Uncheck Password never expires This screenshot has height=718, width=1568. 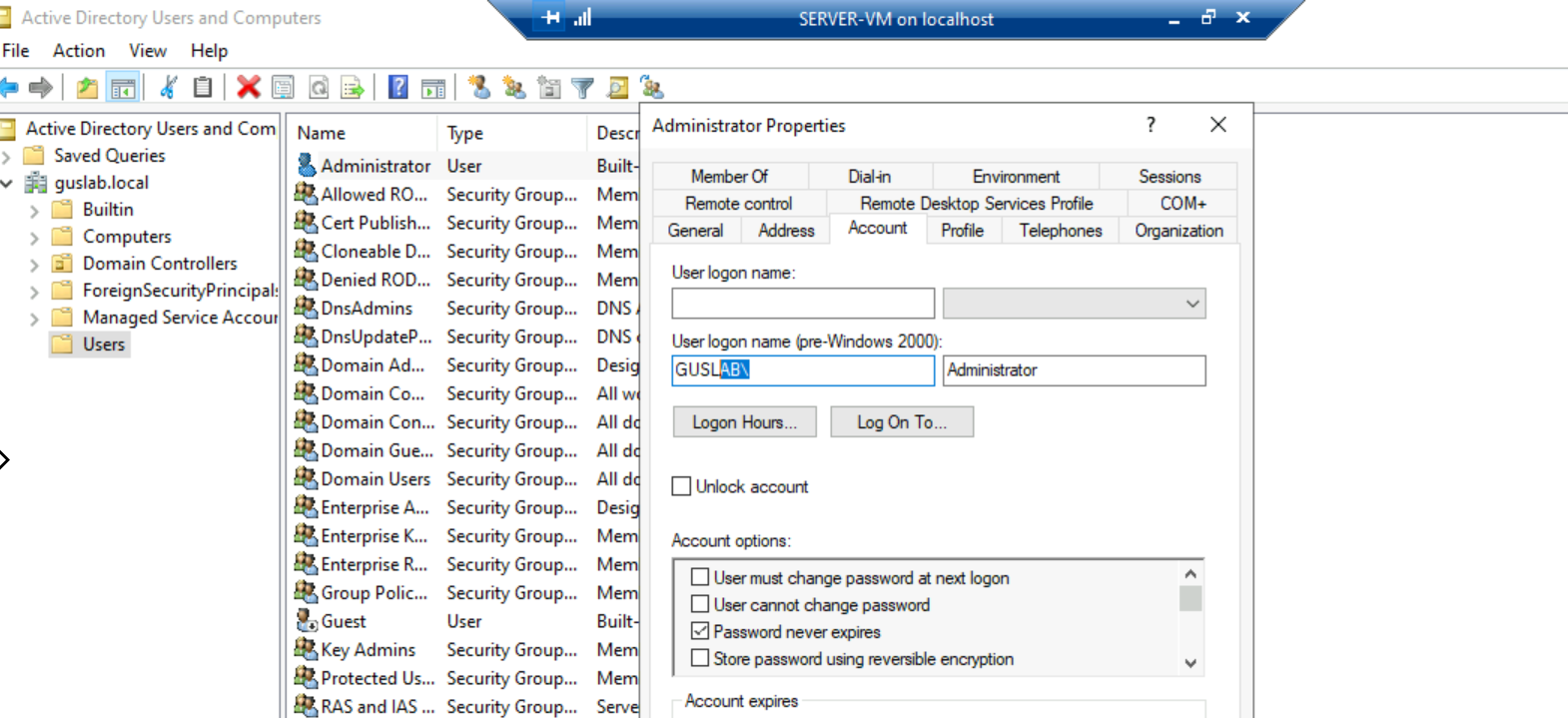[700, 631]
